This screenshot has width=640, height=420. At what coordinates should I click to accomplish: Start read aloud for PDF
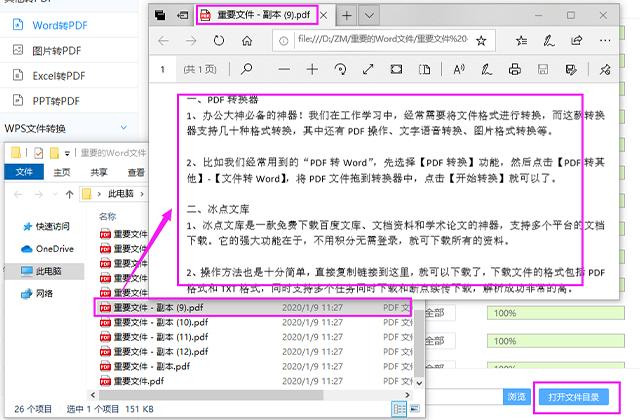coord(459,69)
